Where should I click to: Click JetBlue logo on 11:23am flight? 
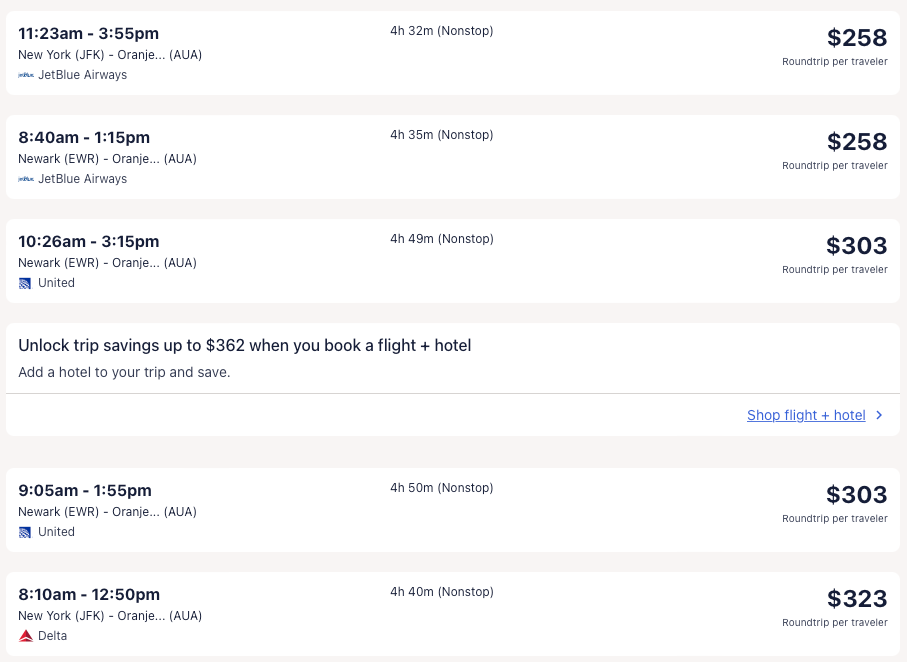[26, 75]
